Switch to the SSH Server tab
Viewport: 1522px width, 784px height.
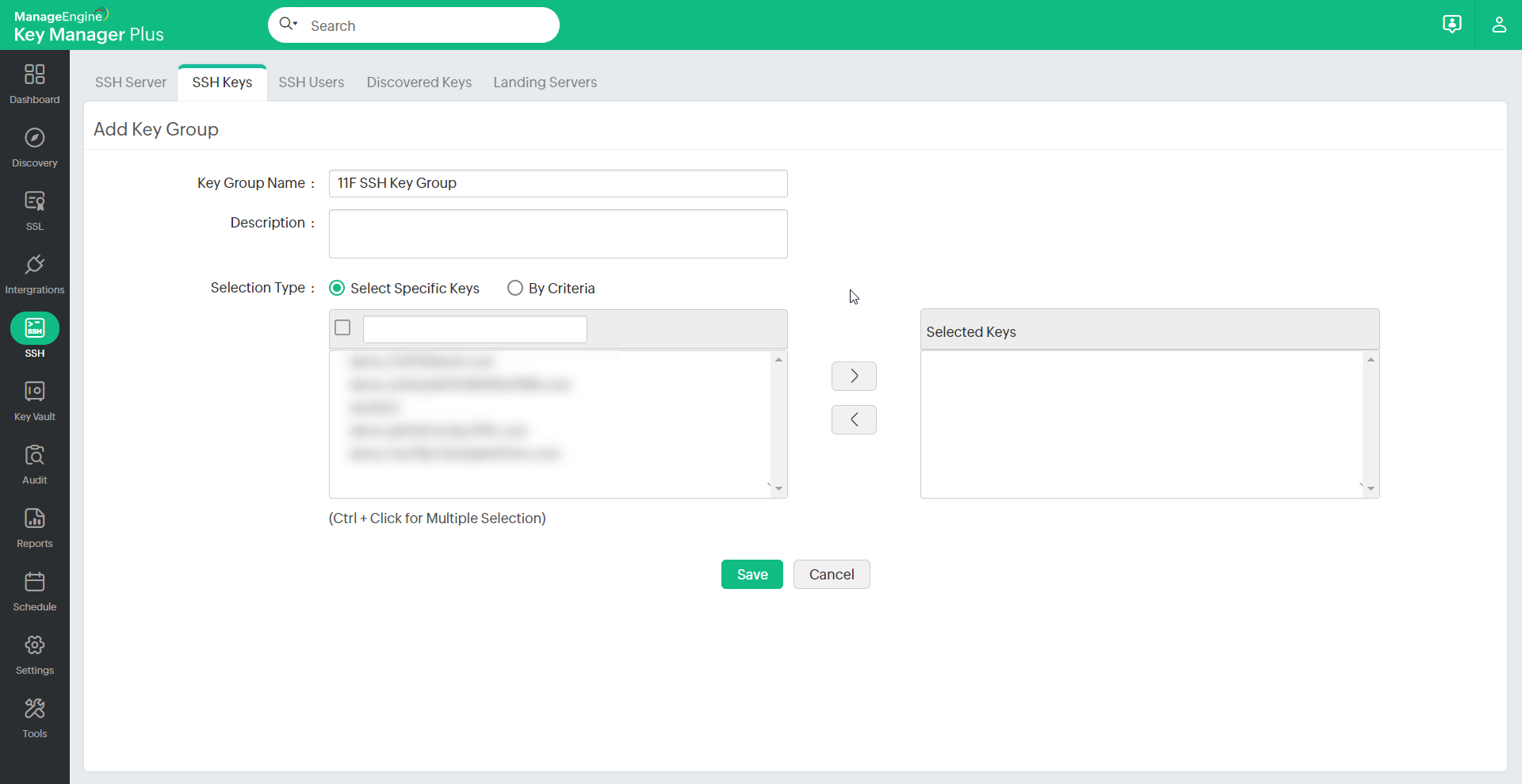131,82
